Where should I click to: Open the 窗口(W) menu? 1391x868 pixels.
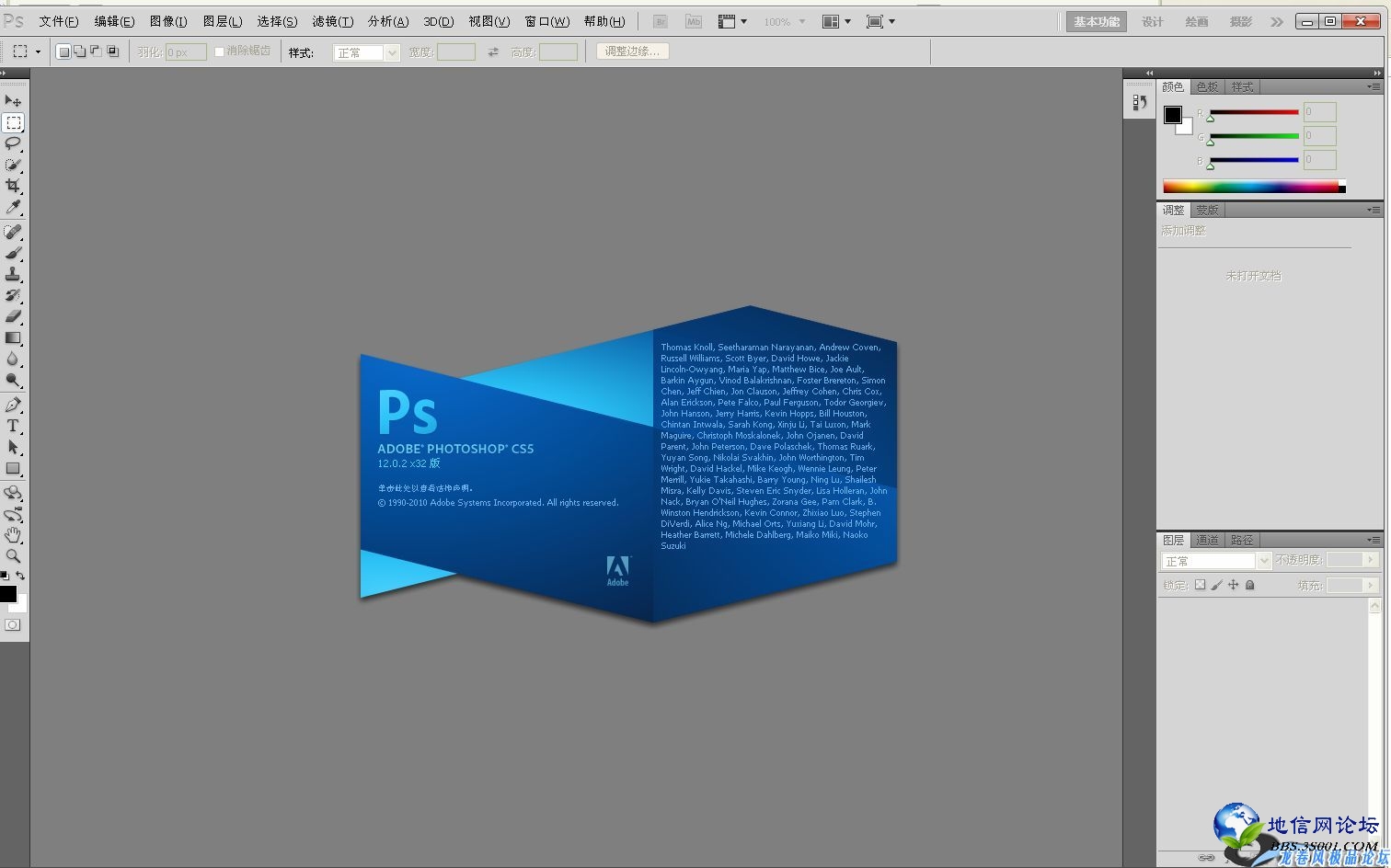547,21
